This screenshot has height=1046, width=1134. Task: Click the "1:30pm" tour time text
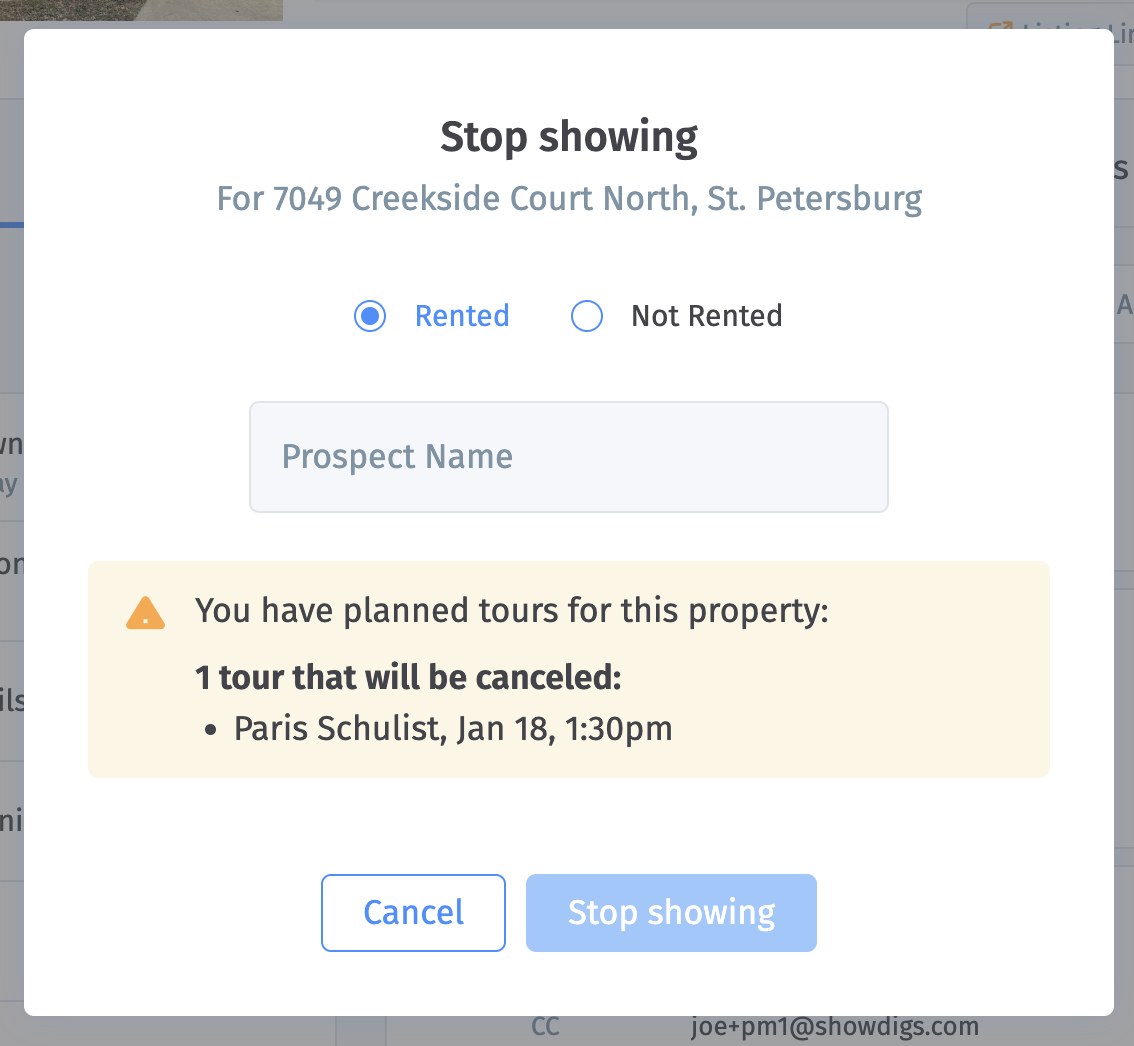619,728
